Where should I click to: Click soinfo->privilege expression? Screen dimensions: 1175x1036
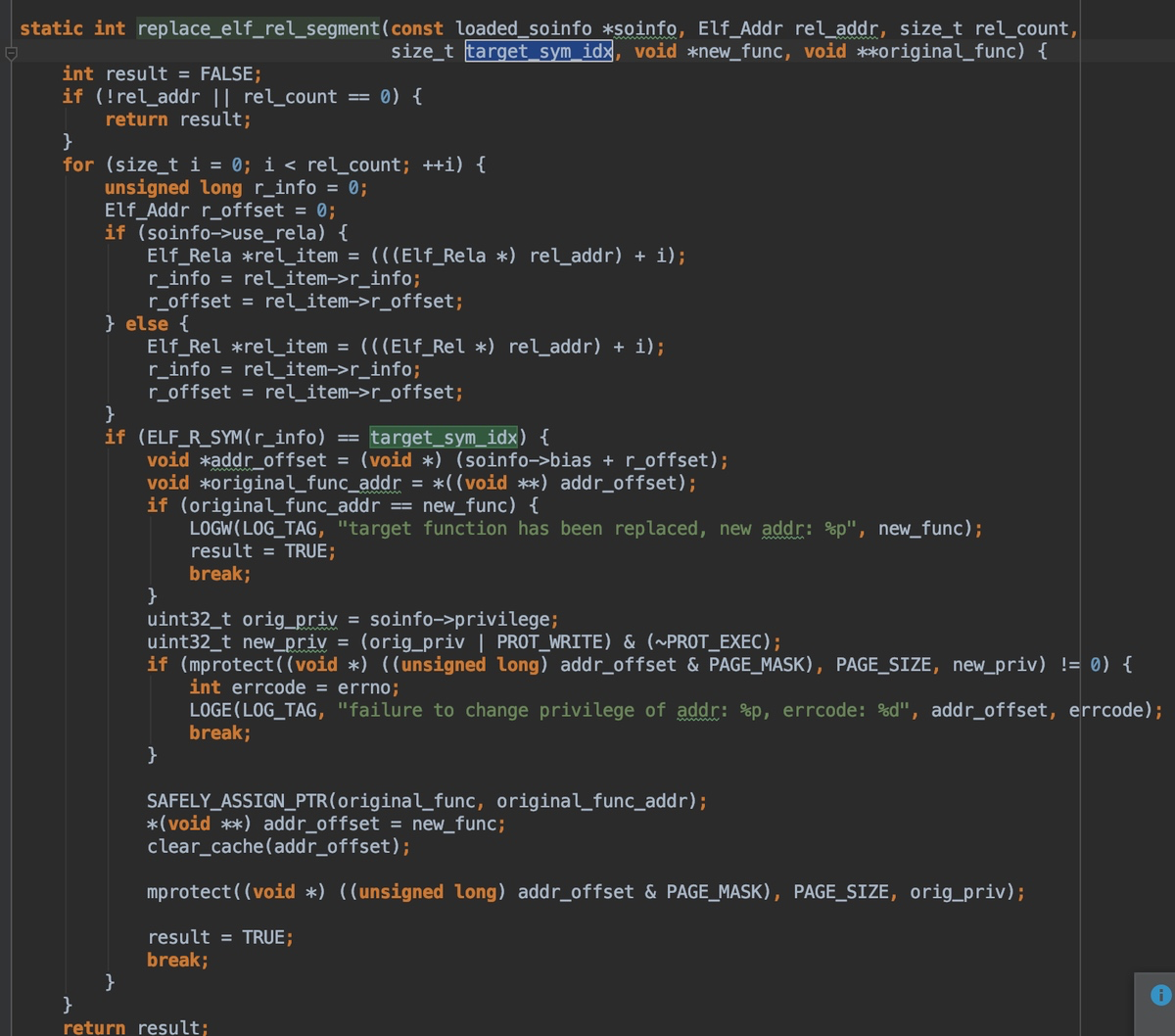tap(460, 619)
